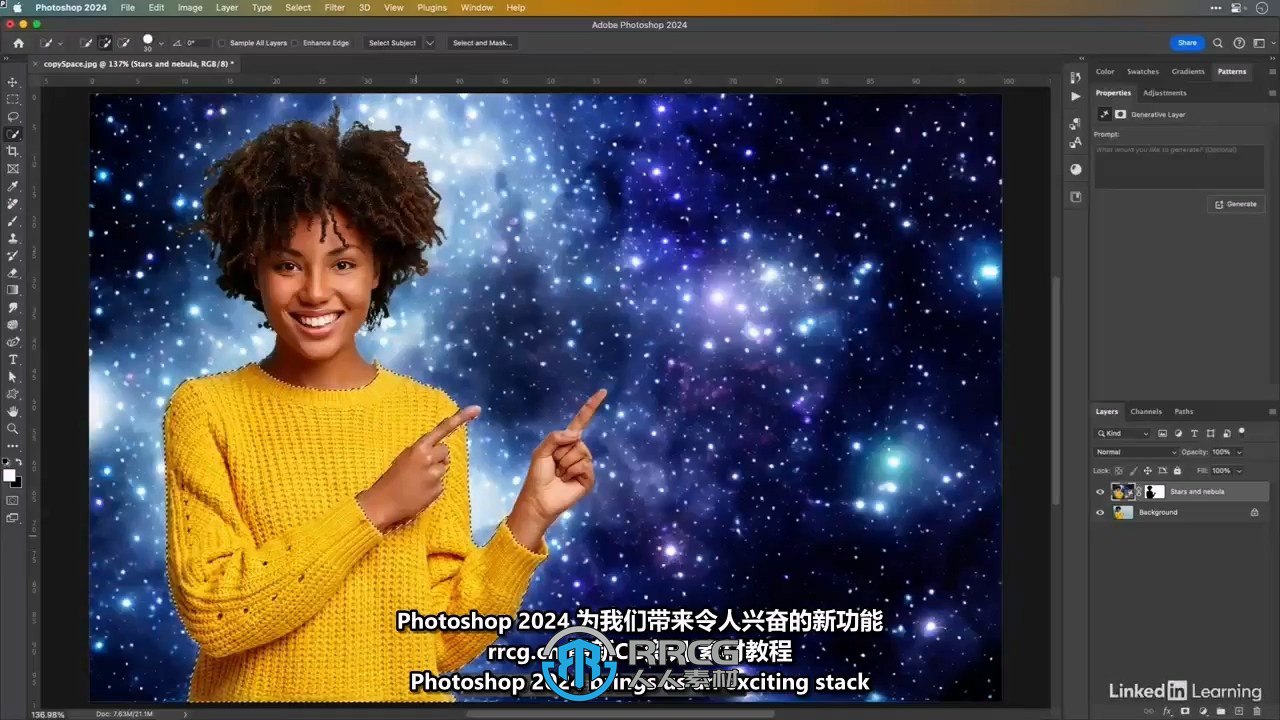Toggle layer filter on/off switch
Screen dimensions: 1280x720
(x=1242, y=432)
